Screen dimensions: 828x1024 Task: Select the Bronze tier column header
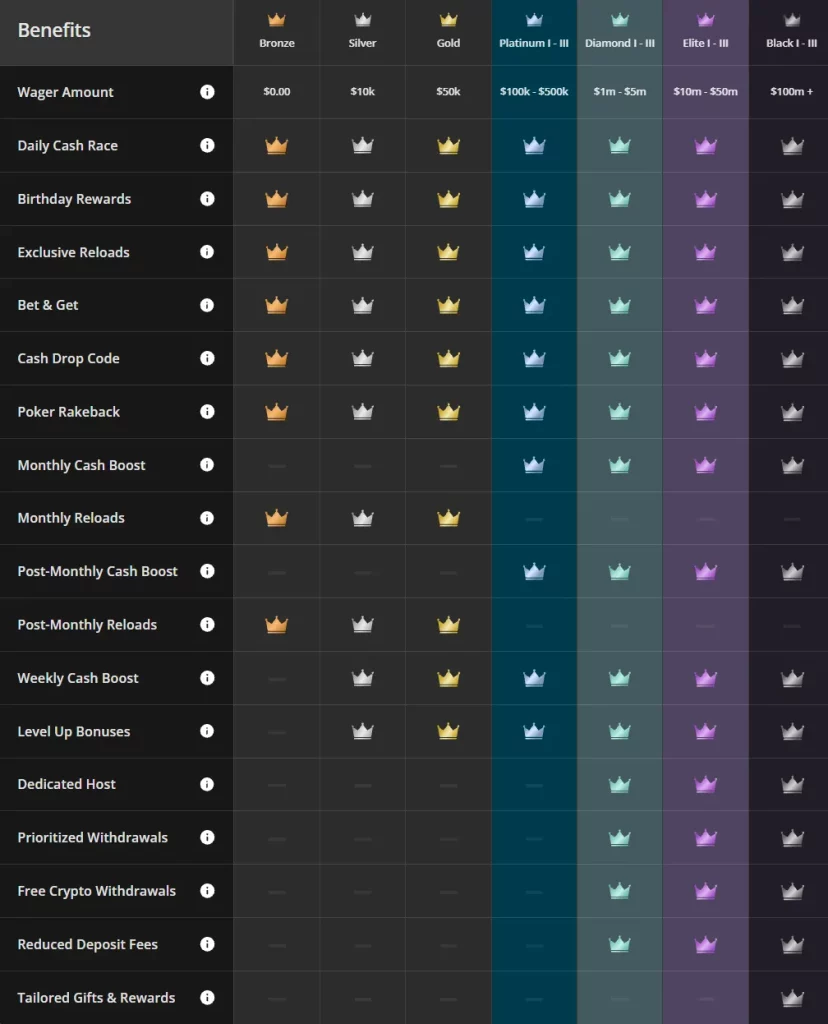click(x=277, y=31)
